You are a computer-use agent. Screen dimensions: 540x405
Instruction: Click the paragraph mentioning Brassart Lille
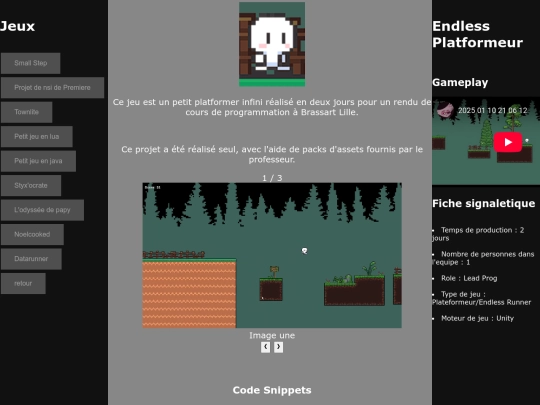(x=272, y=107)
